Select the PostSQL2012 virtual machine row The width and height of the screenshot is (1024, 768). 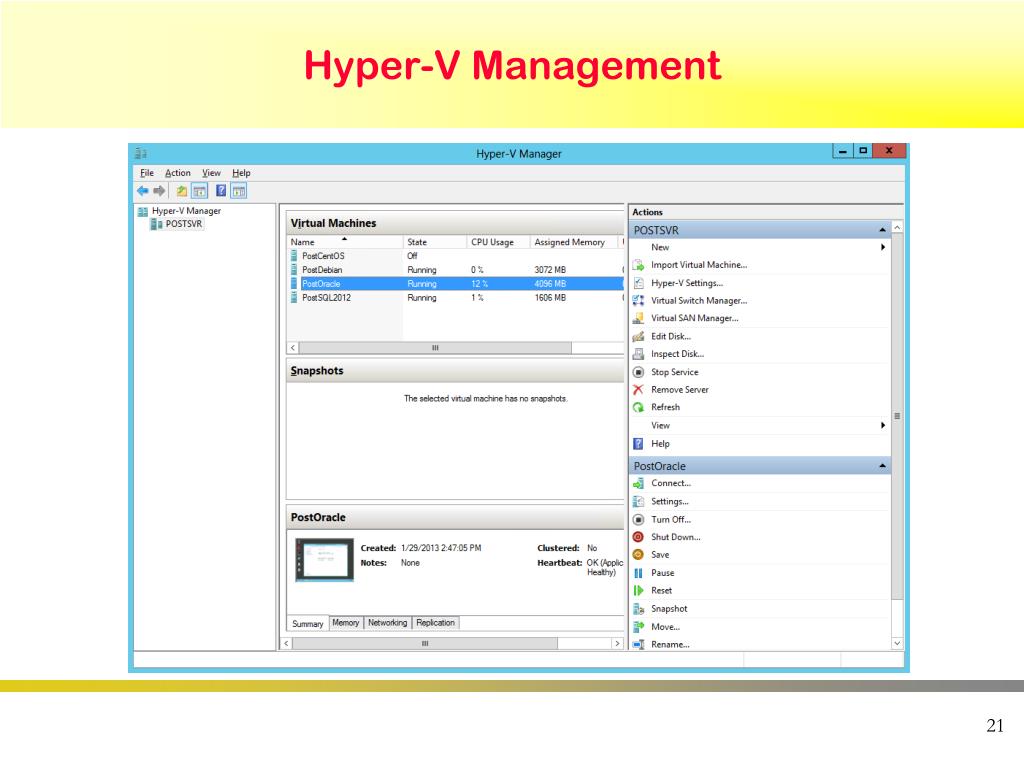point(456,298)
